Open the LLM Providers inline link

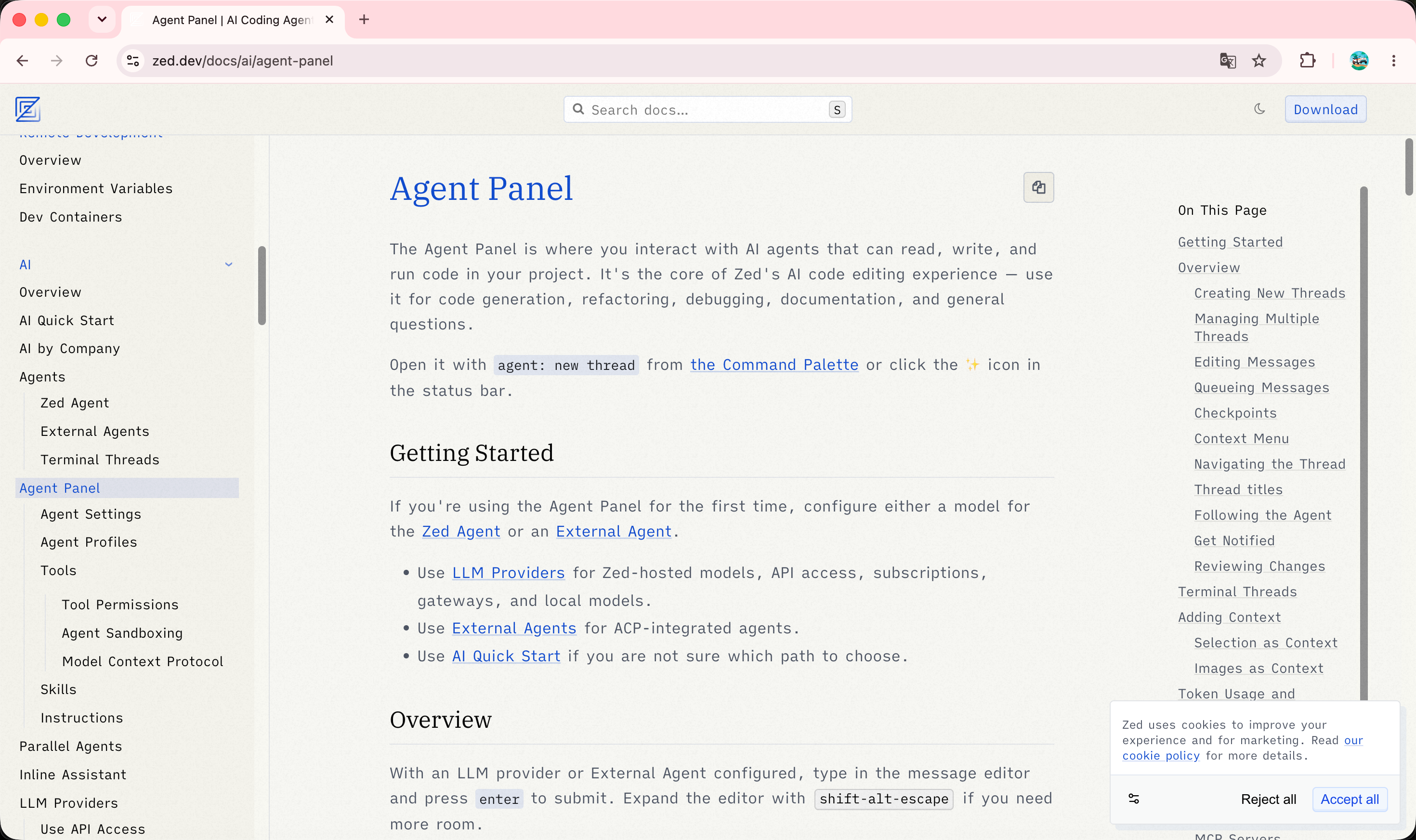tap(508, 573)
